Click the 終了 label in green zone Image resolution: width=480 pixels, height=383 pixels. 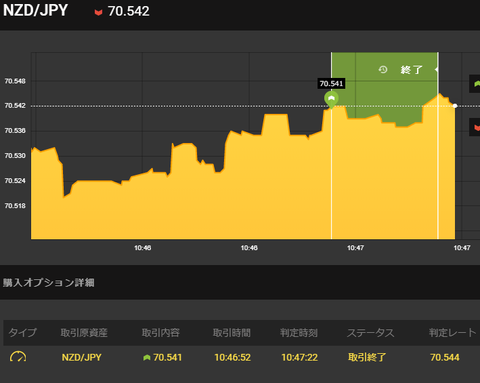coord(412,70)
